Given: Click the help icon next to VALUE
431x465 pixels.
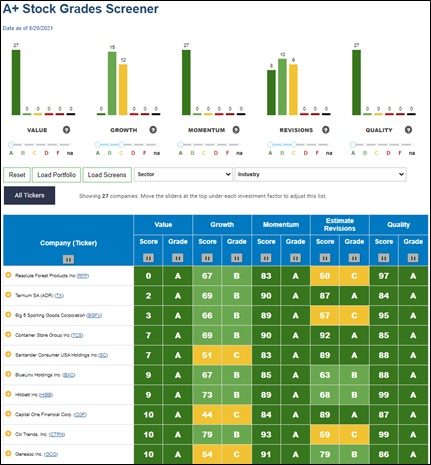Looking at the screenshot, I should coord(66,130).
